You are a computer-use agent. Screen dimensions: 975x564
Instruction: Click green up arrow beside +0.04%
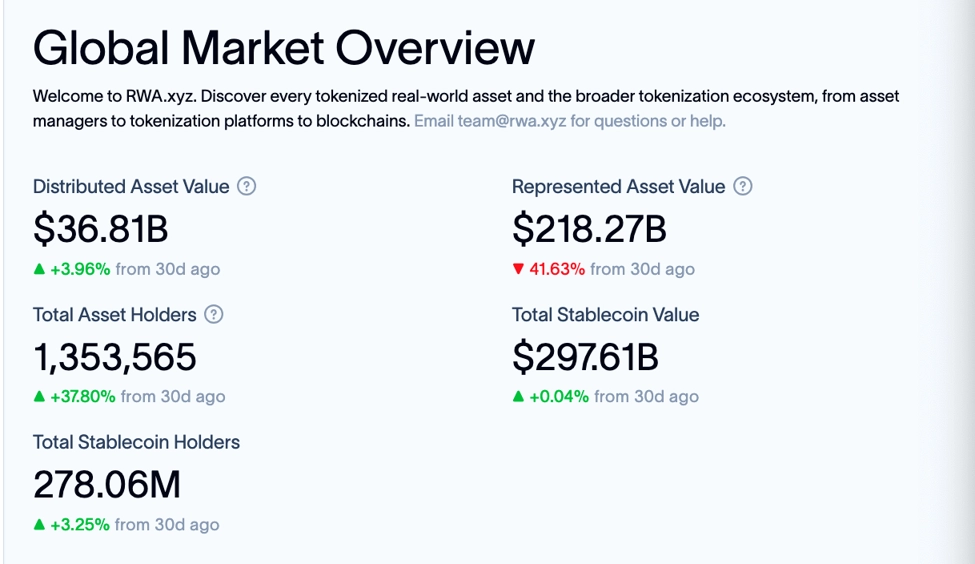pyautogui.click(x=518, y=396)
